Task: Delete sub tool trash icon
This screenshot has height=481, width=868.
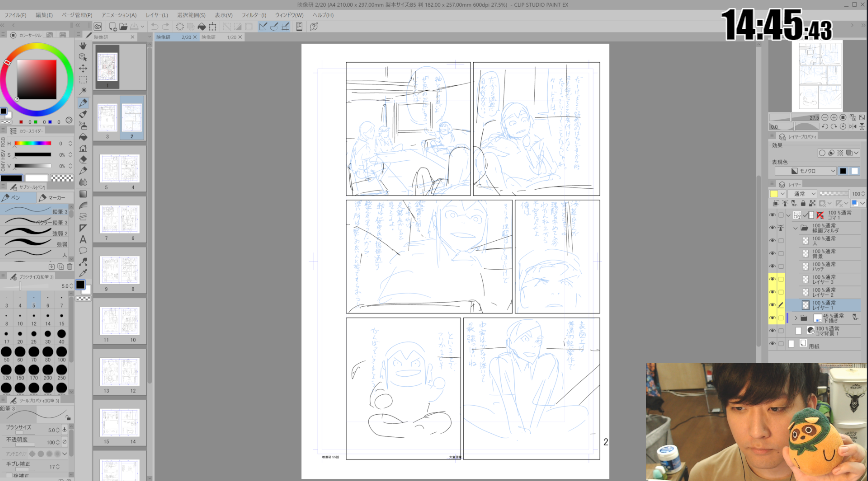Action: 70,266
